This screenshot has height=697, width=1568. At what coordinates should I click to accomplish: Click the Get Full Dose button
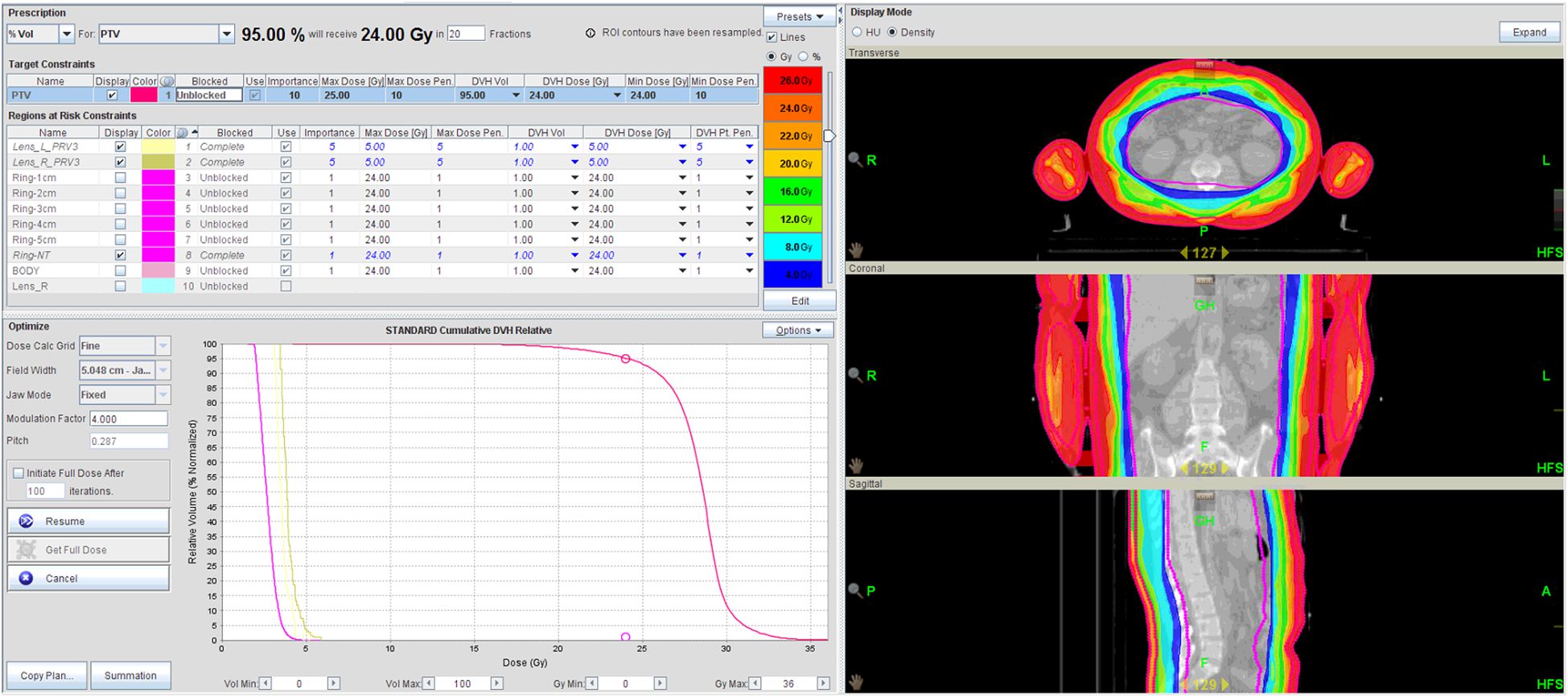point(88,550)
